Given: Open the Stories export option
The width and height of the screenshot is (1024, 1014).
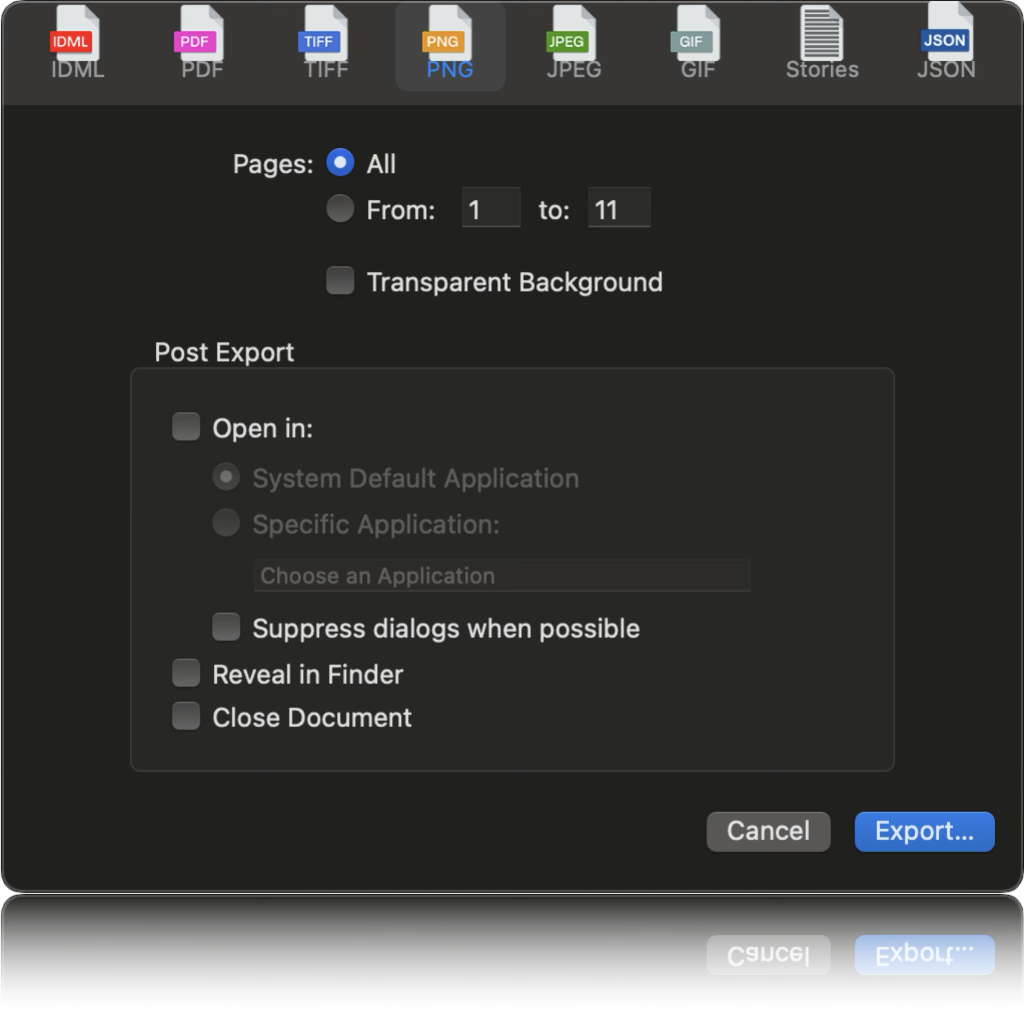Looking at the screenshot, I should (x=822, y=43).
